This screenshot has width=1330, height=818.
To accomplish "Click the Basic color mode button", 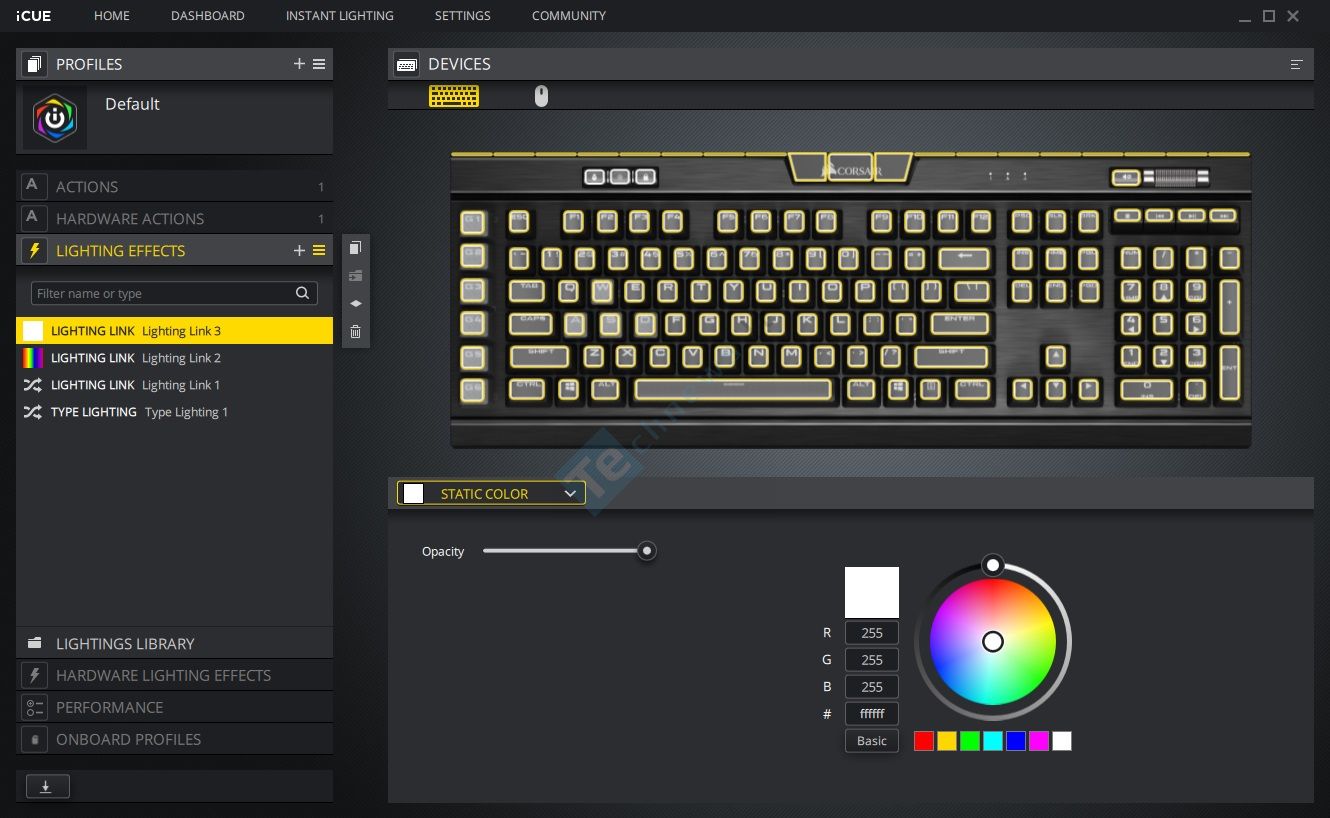I will click(872, 741).
